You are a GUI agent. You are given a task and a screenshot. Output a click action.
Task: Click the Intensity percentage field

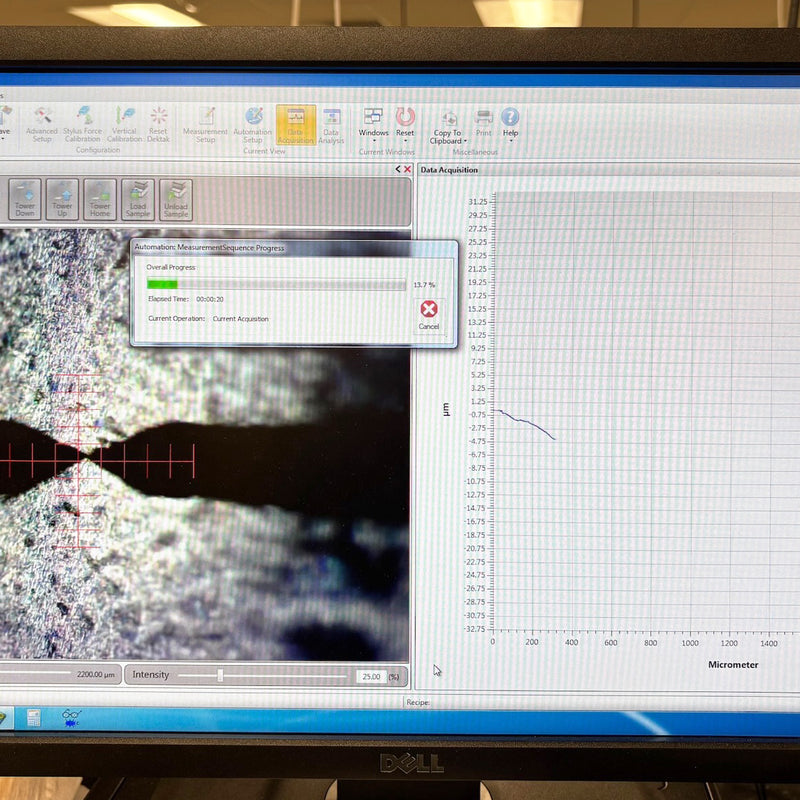tap(371, 677)
